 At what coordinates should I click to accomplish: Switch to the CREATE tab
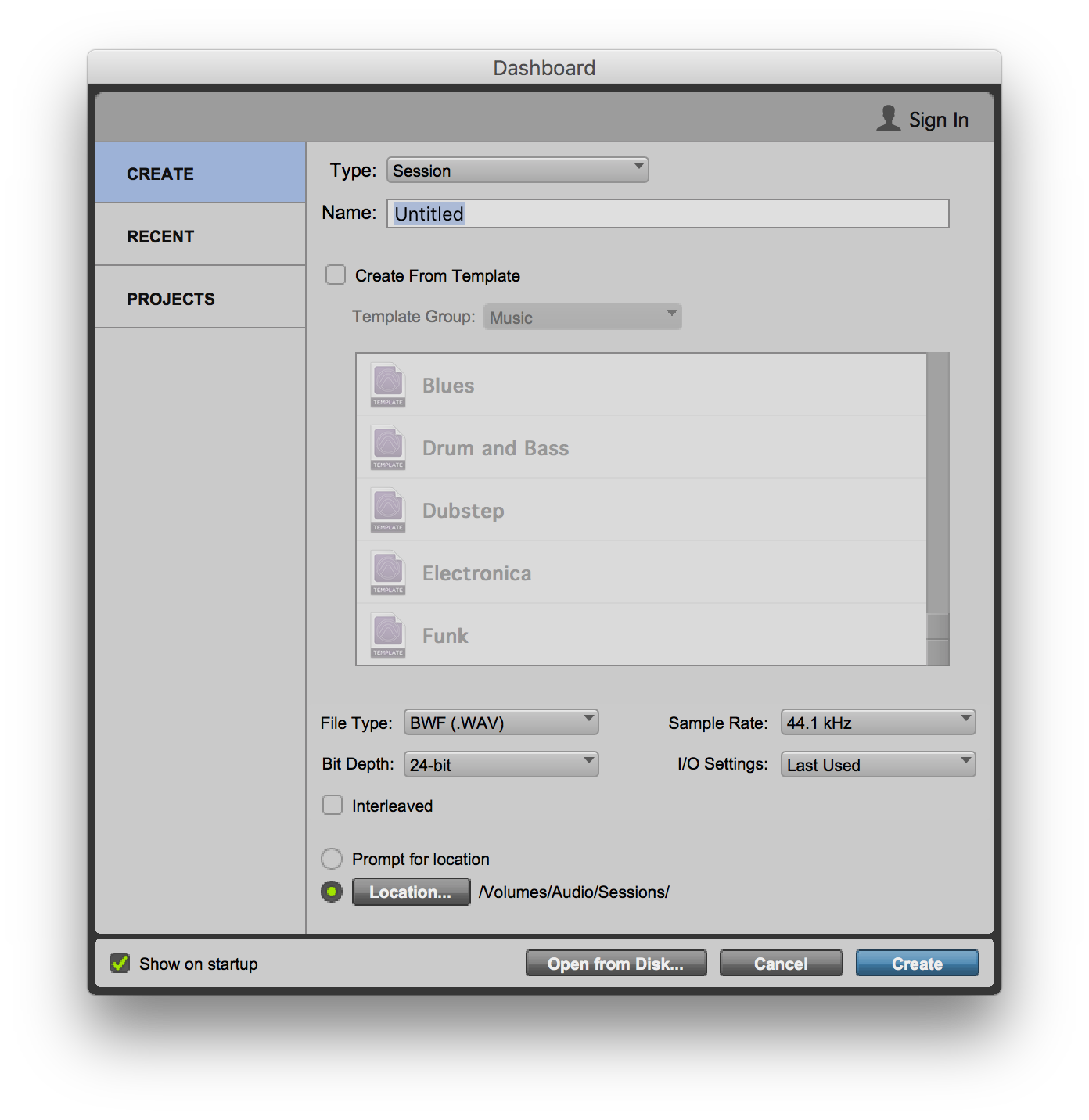[x=200, y=173]
